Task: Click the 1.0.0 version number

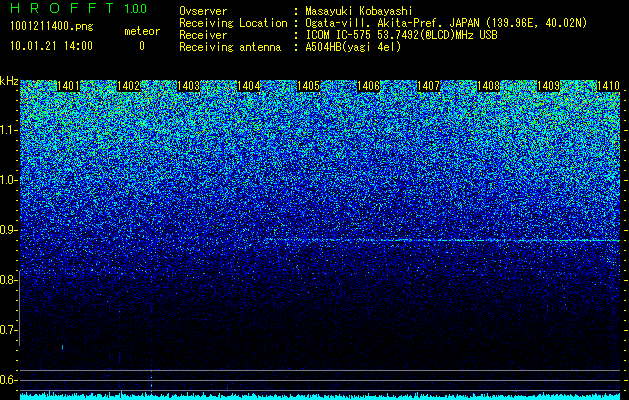Action: tap(136, 8)
